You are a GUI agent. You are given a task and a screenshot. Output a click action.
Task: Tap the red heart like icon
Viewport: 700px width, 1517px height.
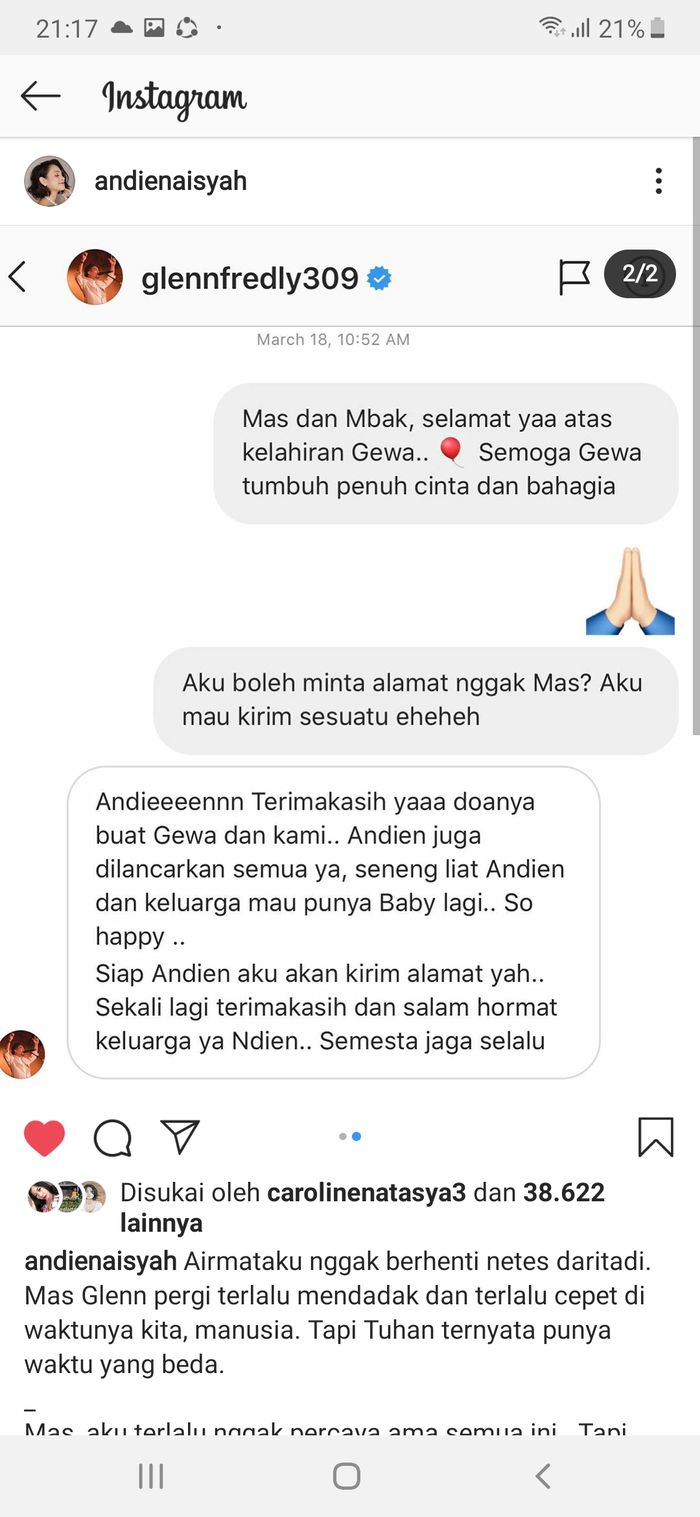coord(44,1137)
